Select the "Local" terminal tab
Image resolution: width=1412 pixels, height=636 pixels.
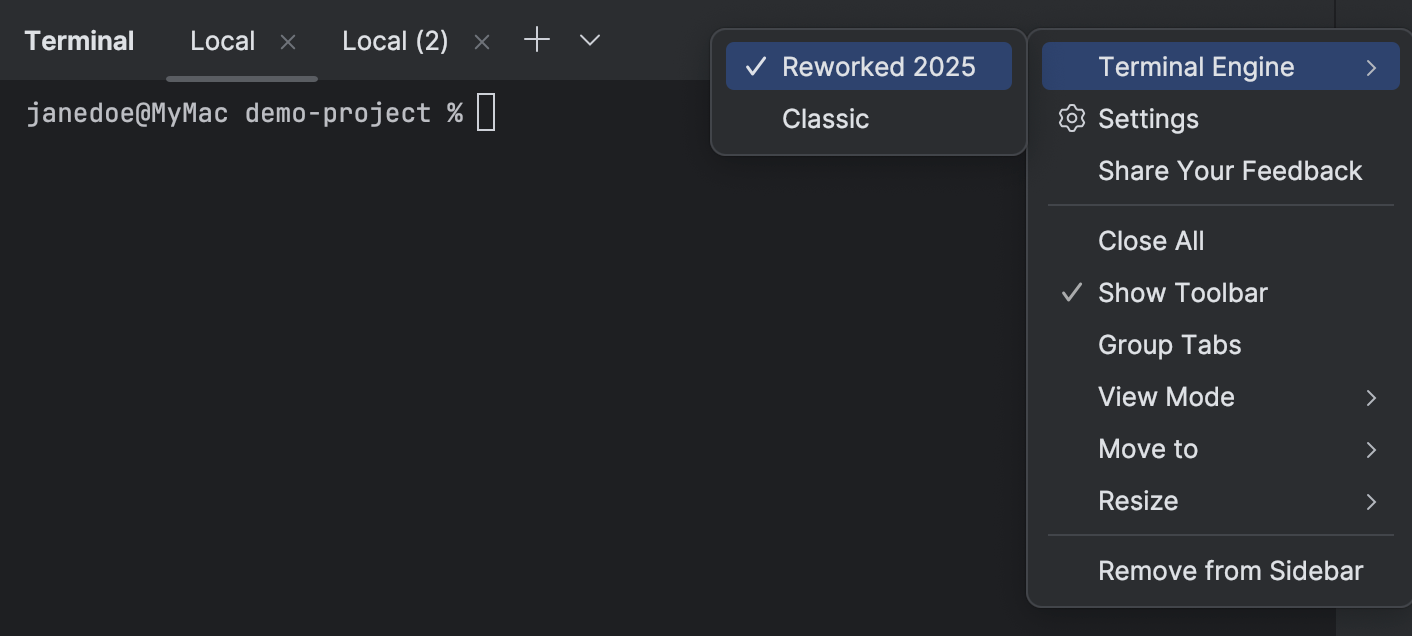click(222, 40)
